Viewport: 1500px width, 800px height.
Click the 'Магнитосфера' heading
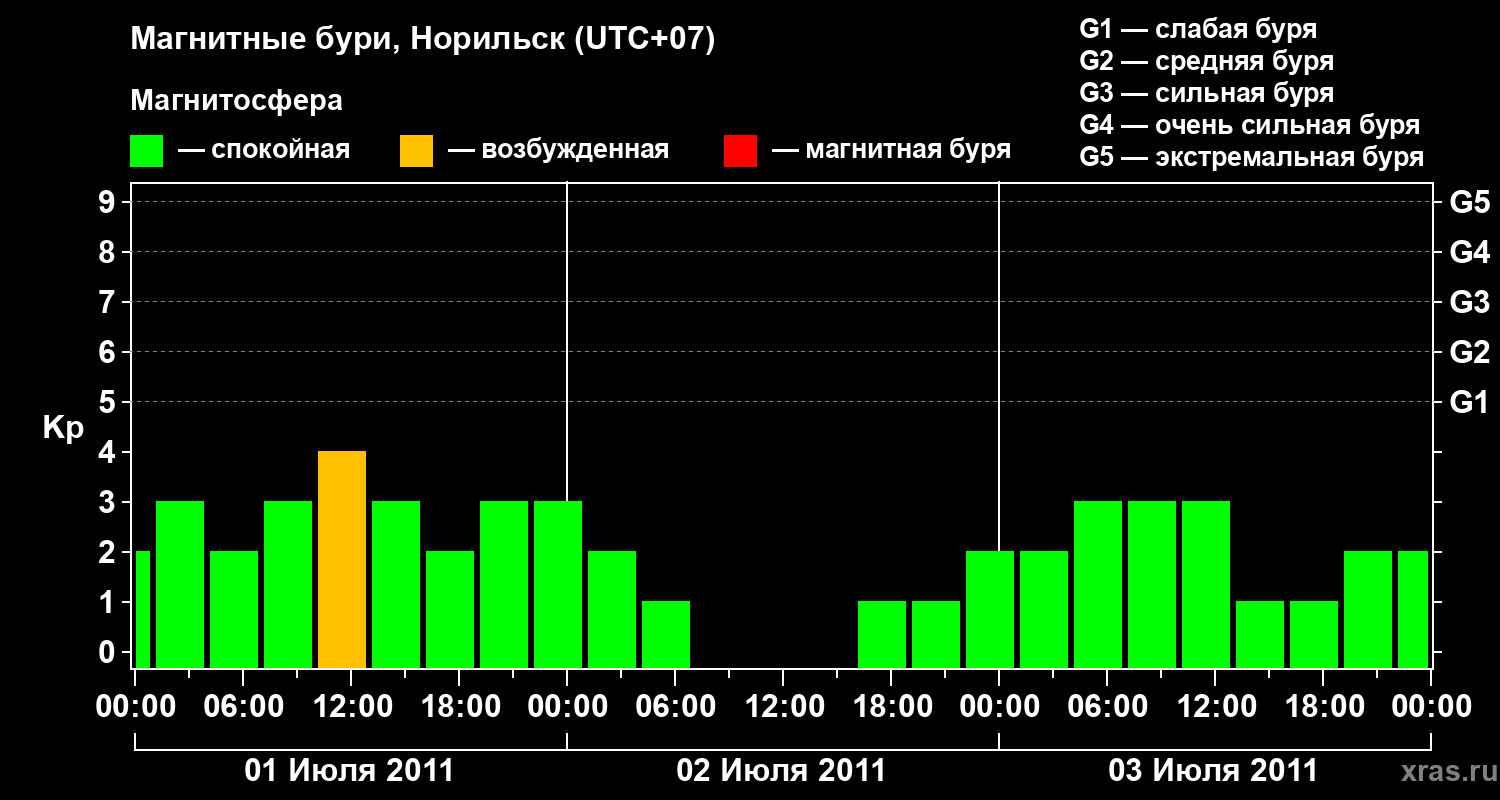[x=237, y=101]
